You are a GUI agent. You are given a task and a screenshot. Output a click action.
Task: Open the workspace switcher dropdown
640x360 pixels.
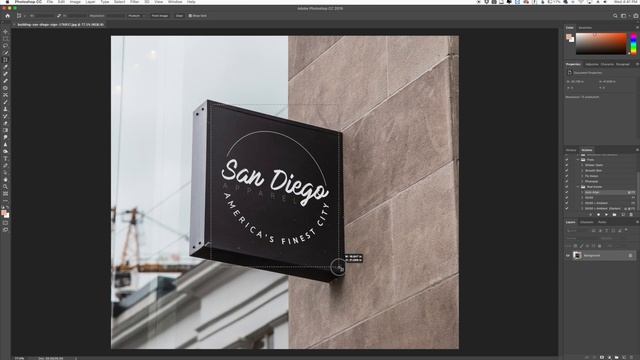pyautogui.click(x=624, y=16)
